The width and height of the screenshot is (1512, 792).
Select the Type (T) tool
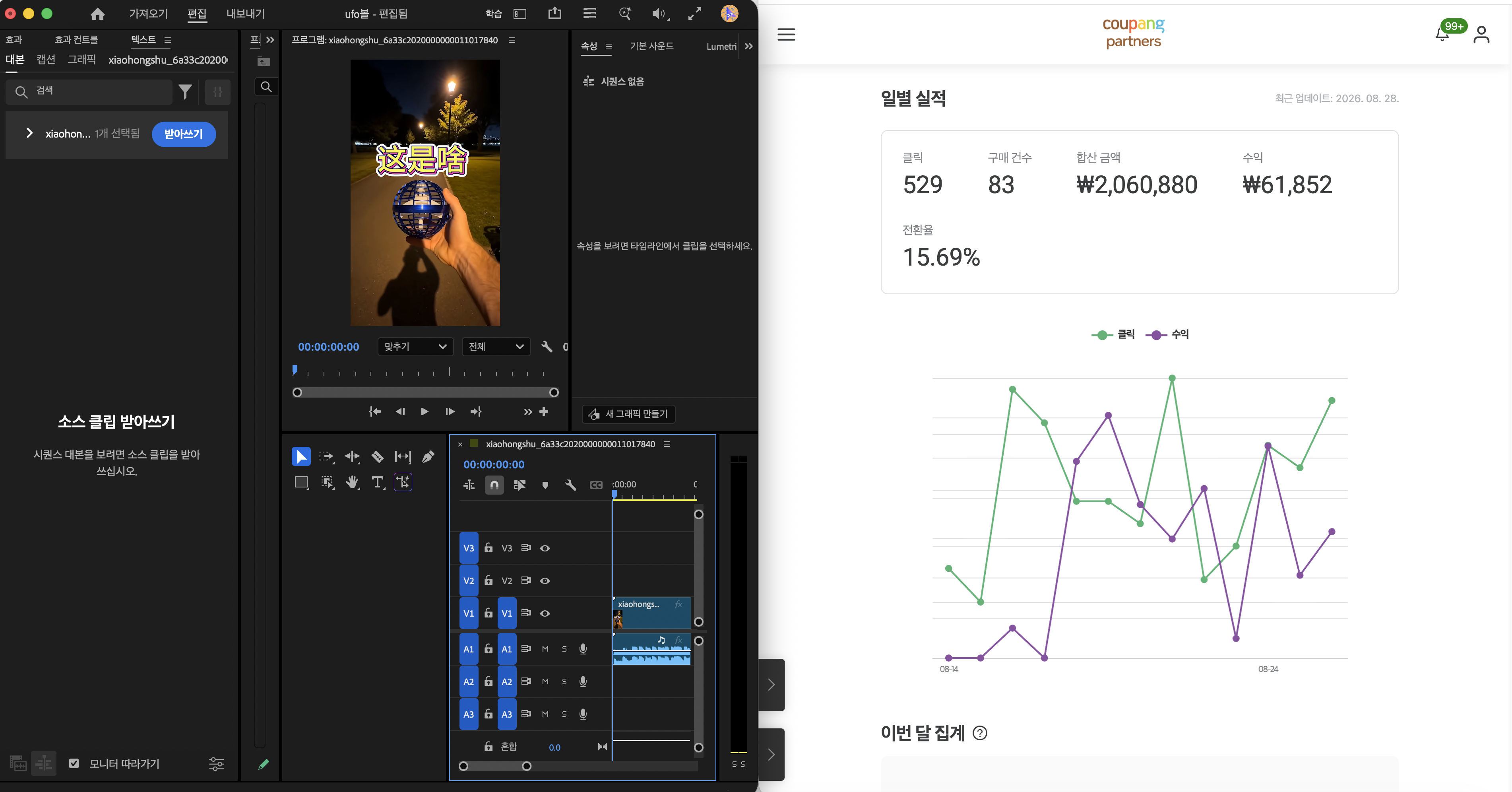point(378,483)
